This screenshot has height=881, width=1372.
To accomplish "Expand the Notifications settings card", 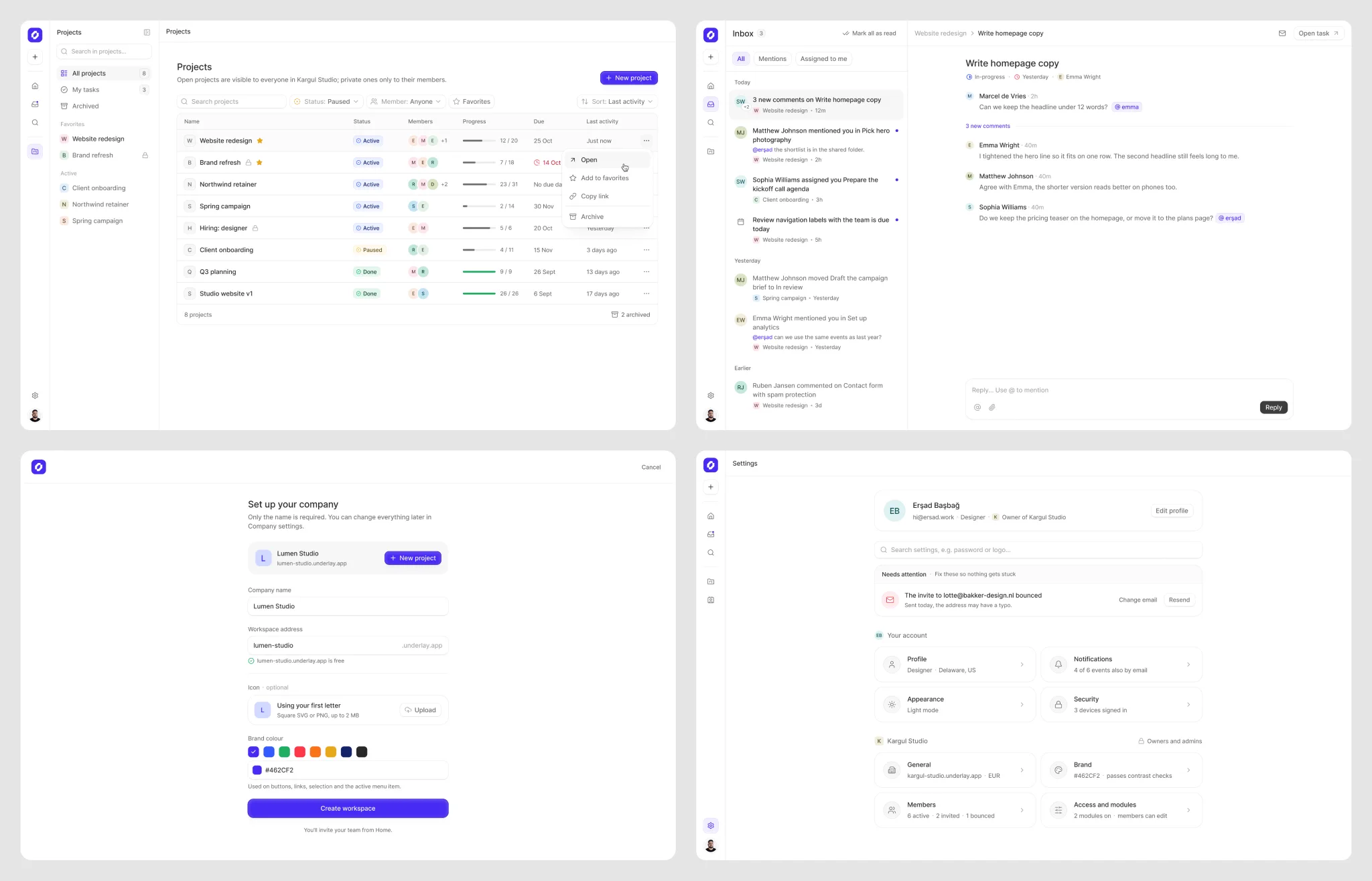I will click(x=1121, y=665).
